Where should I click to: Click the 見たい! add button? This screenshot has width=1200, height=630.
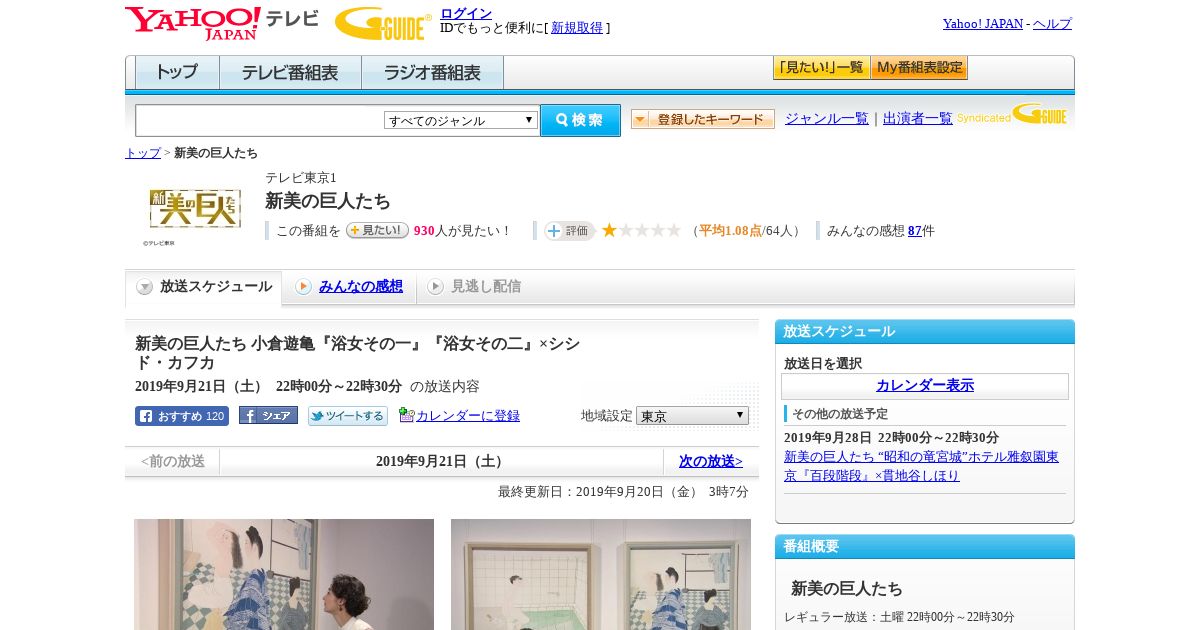click(x=377, y=230)
